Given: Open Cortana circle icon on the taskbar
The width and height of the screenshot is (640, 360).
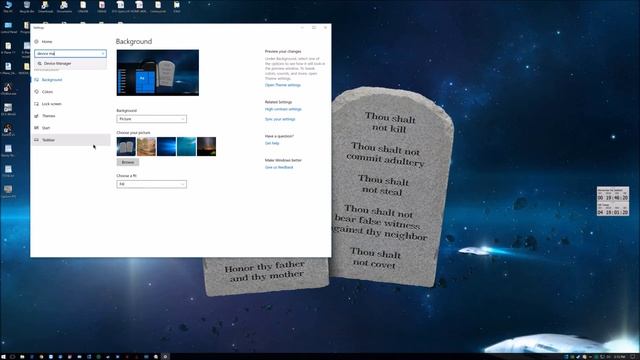Looking at the screenshot, I should click(x=12, y=356).
